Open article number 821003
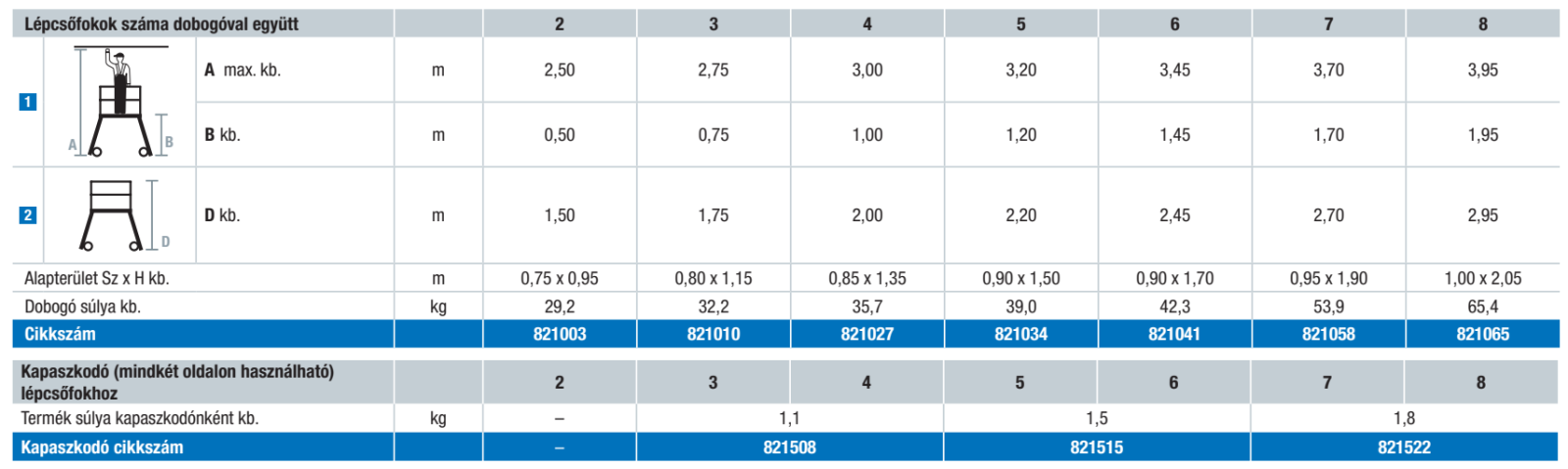 pyautogui.click(x=560, y=334)
